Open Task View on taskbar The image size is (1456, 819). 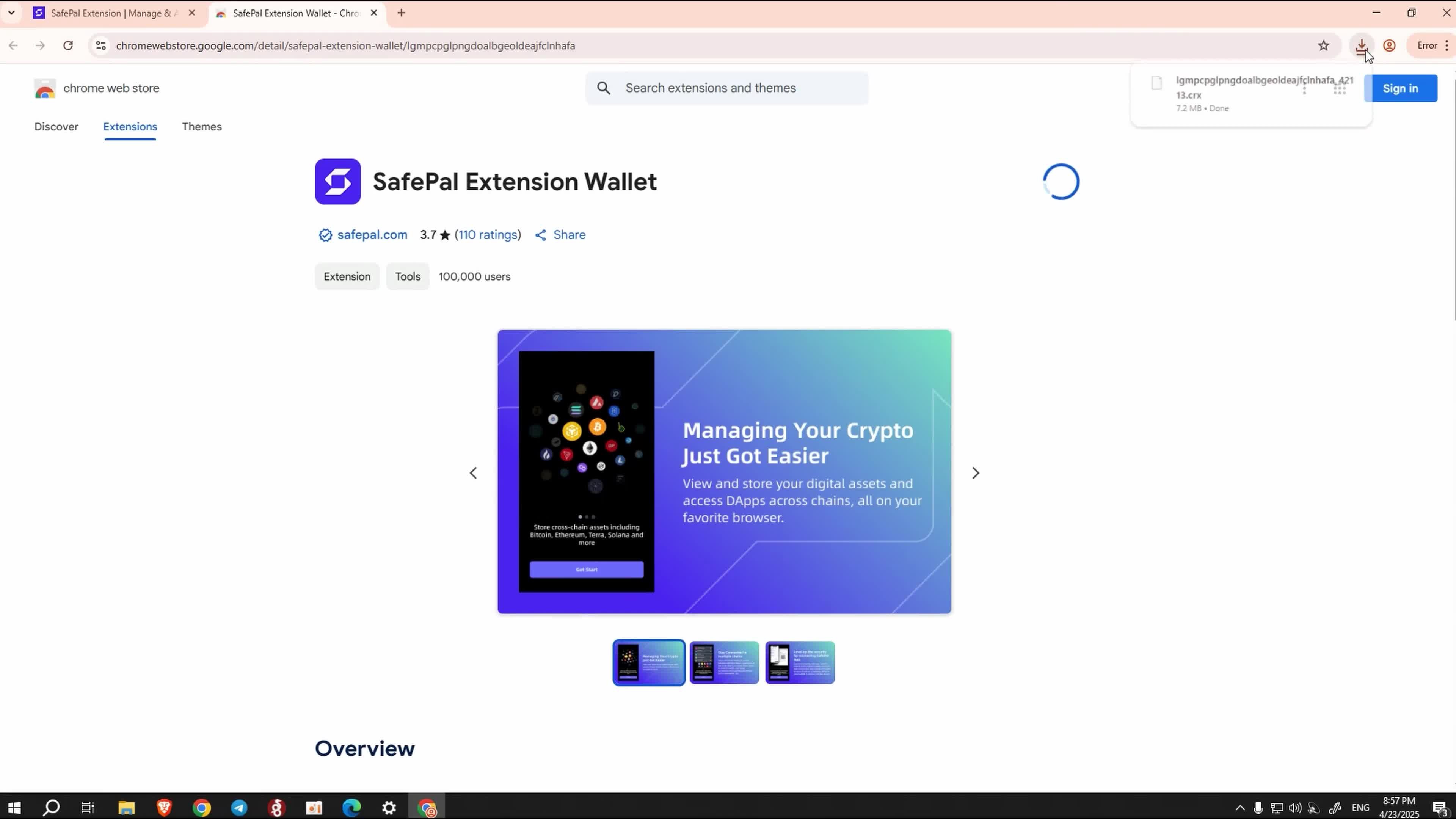88,807
